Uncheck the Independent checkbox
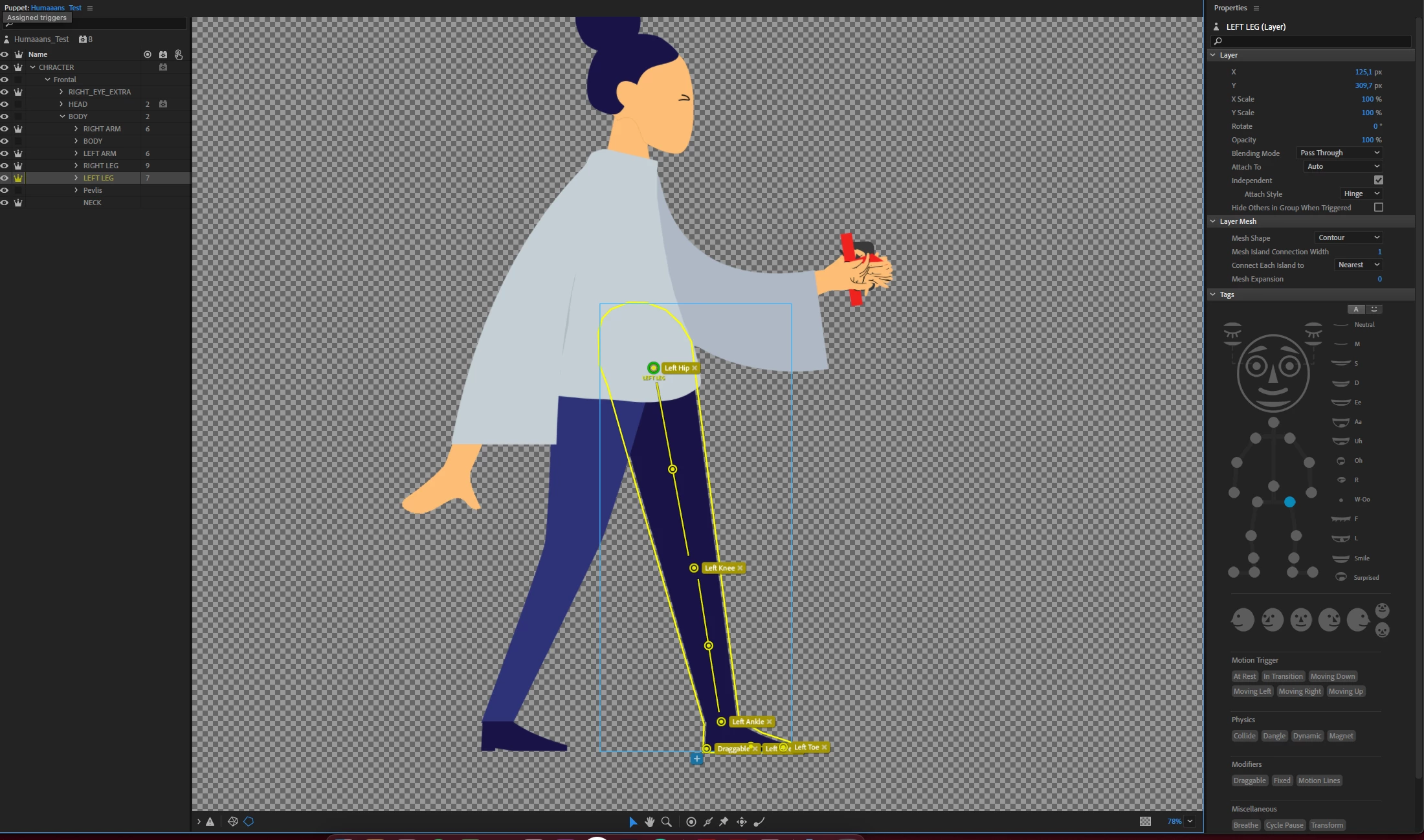 (x=1378, y=181)
